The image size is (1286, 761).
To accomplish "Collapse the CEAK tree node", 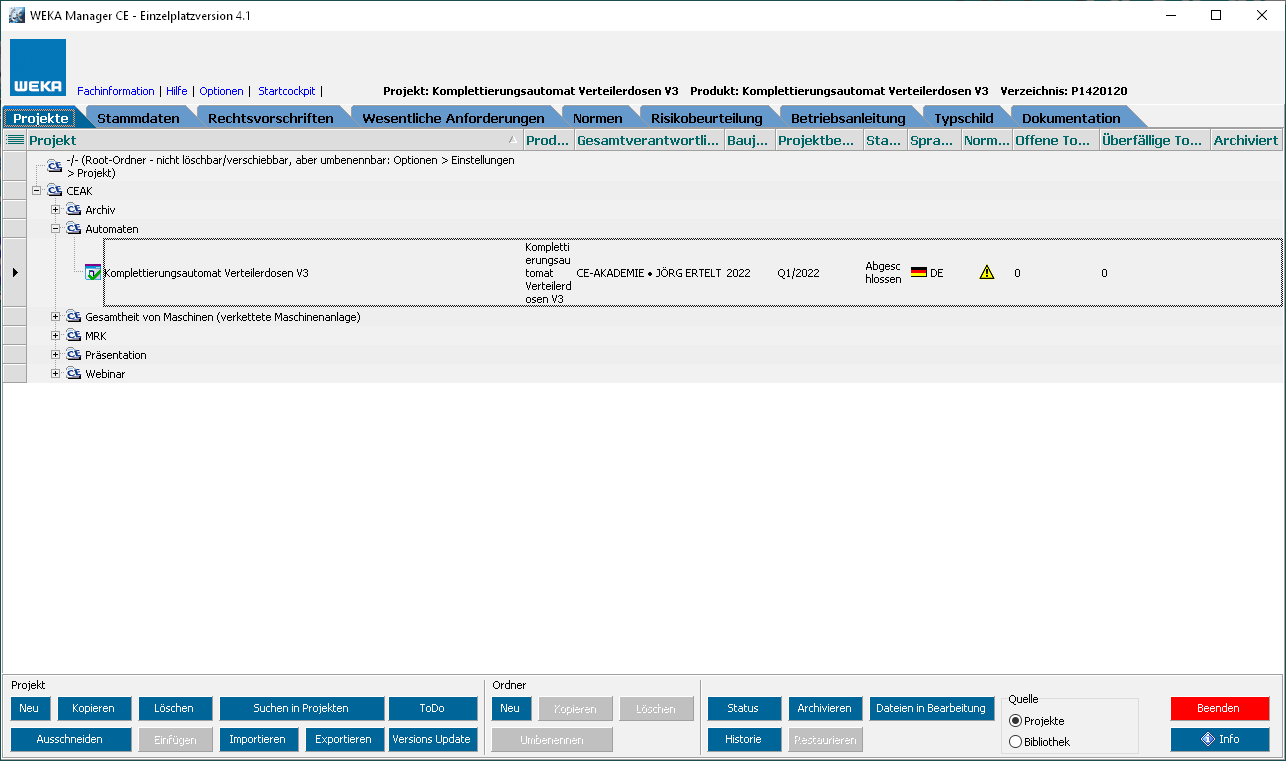I will point(37,191).
